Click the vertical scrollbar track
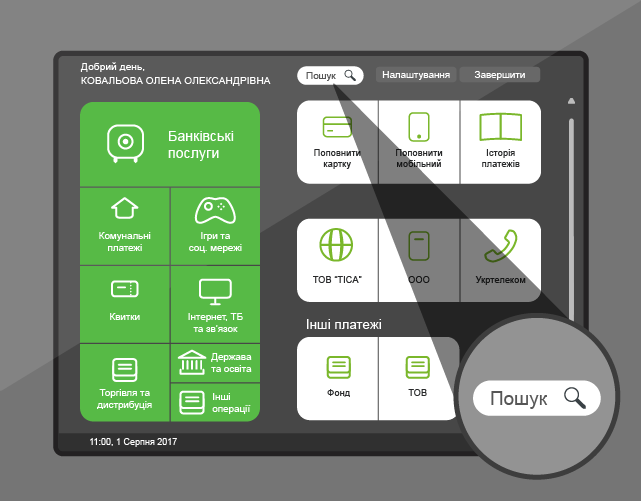641x501 pixels. [x=571, y=219]
